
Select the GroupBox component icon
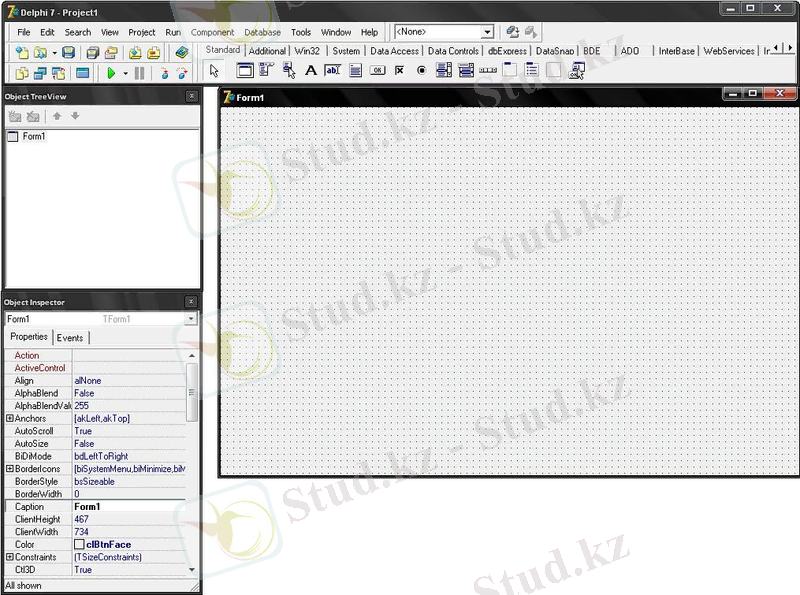[510, 70]
